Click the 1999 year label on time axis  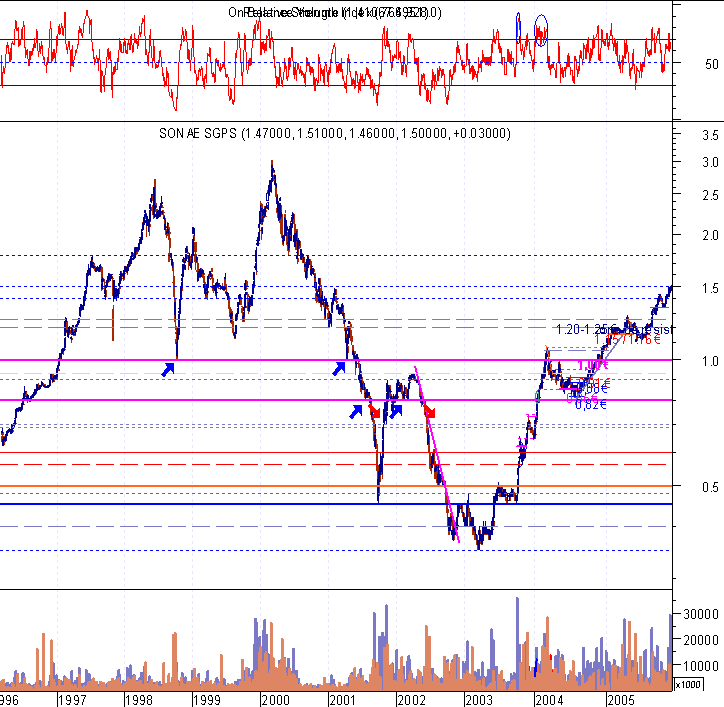click(x=207, y=700)
